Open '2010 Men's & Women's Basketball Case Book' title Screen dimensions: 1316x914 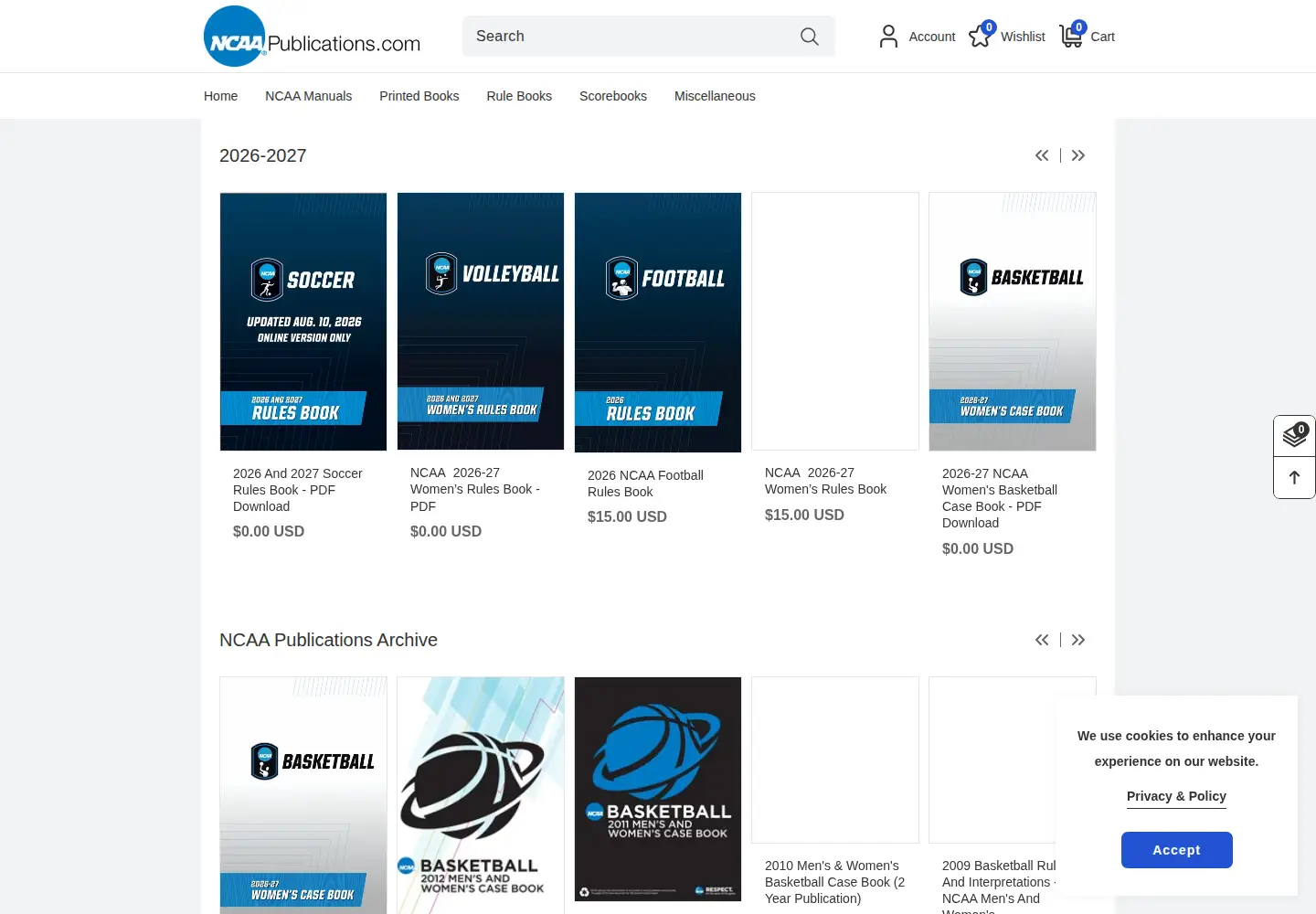tap(835, 882)
